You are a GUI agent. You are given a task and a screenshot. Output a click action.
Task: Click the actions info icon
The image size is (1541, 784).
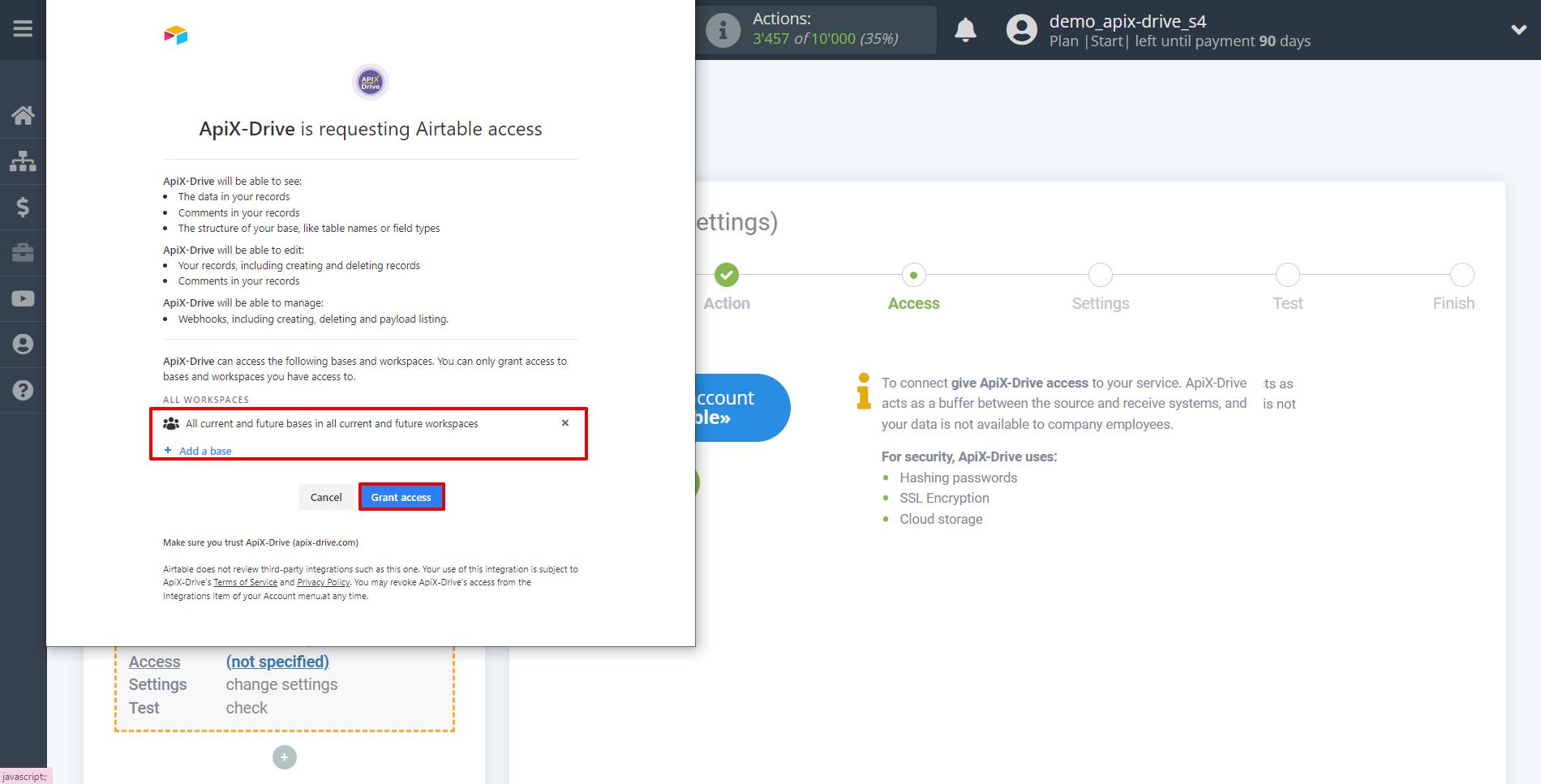(x=723, y=30)
